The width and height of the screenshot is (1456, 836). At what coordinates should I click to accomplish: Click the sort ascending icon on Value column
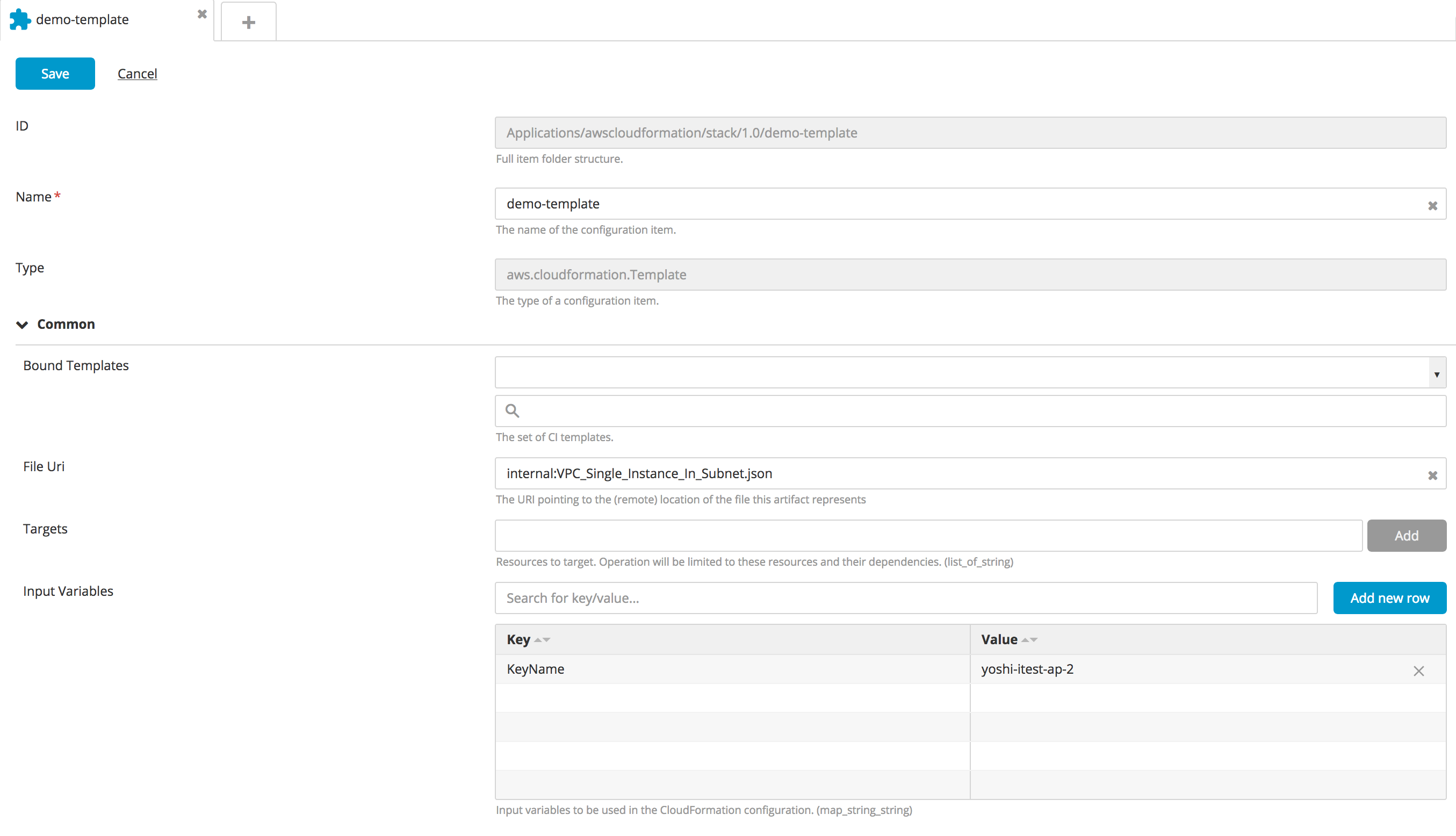[x=1022, y=639]
